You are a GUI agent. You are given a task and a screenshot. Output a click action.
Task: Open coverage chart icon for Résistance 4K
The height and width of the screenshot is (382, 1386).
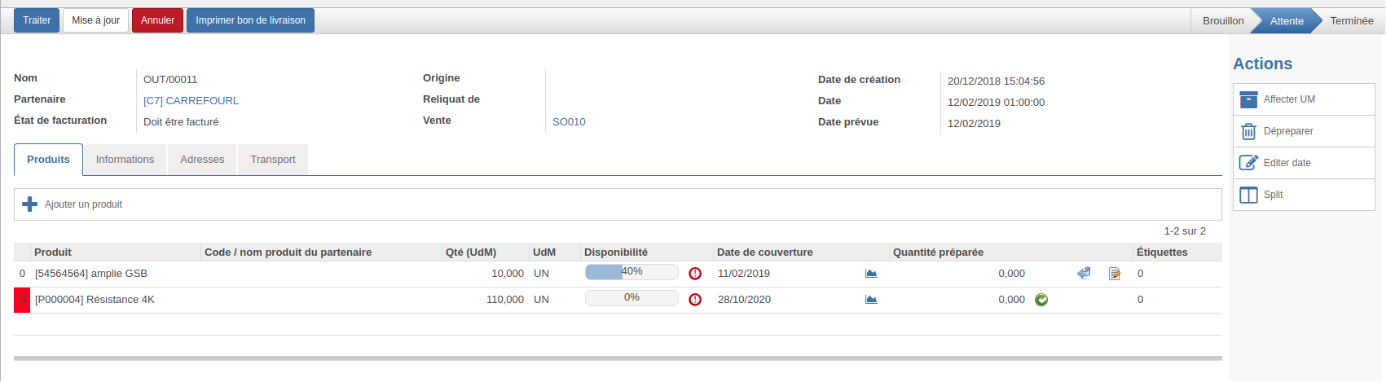coord(871,299)
